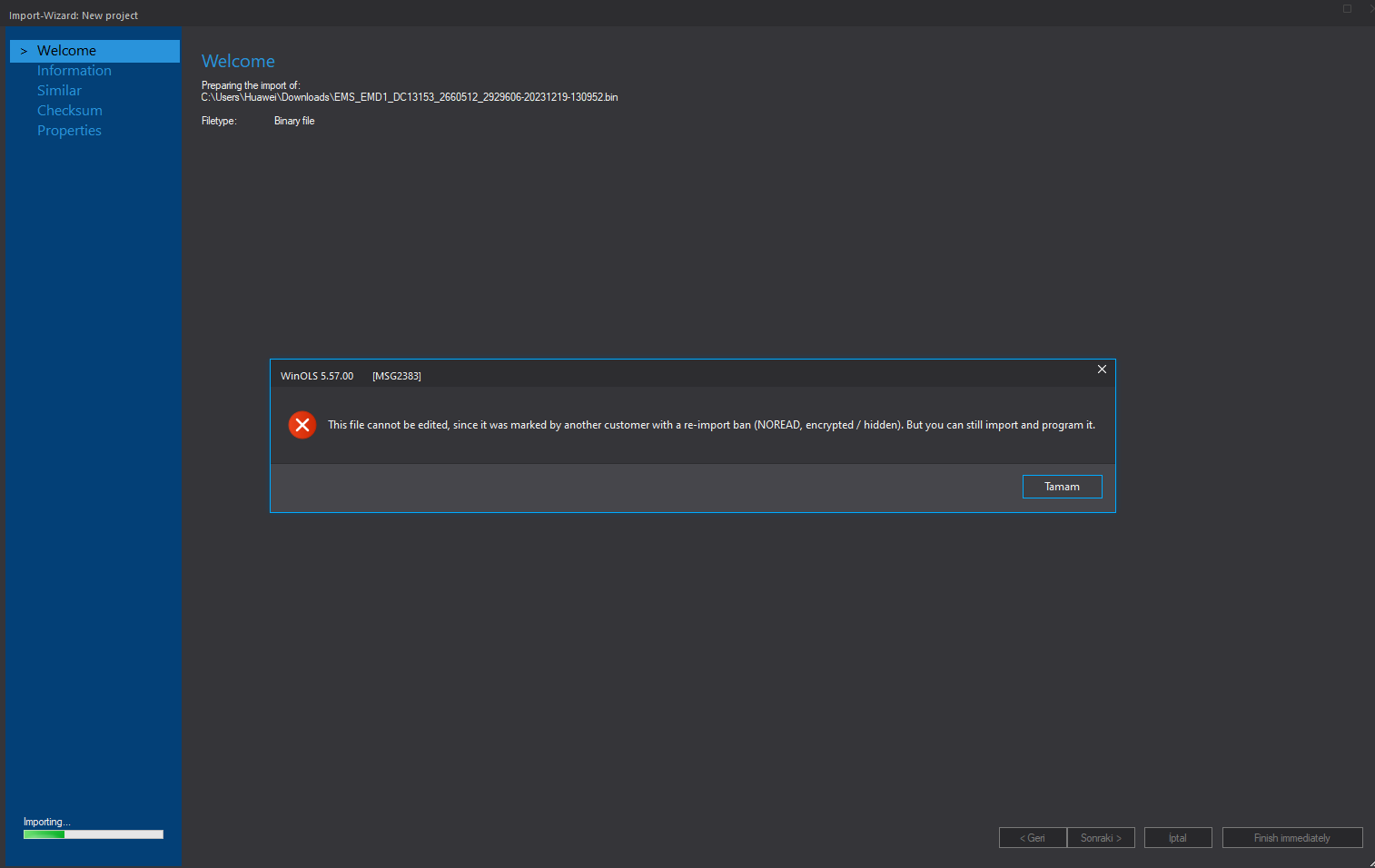Click the Importing progress bar
The image size is (1375, 868).
[94, 834]
